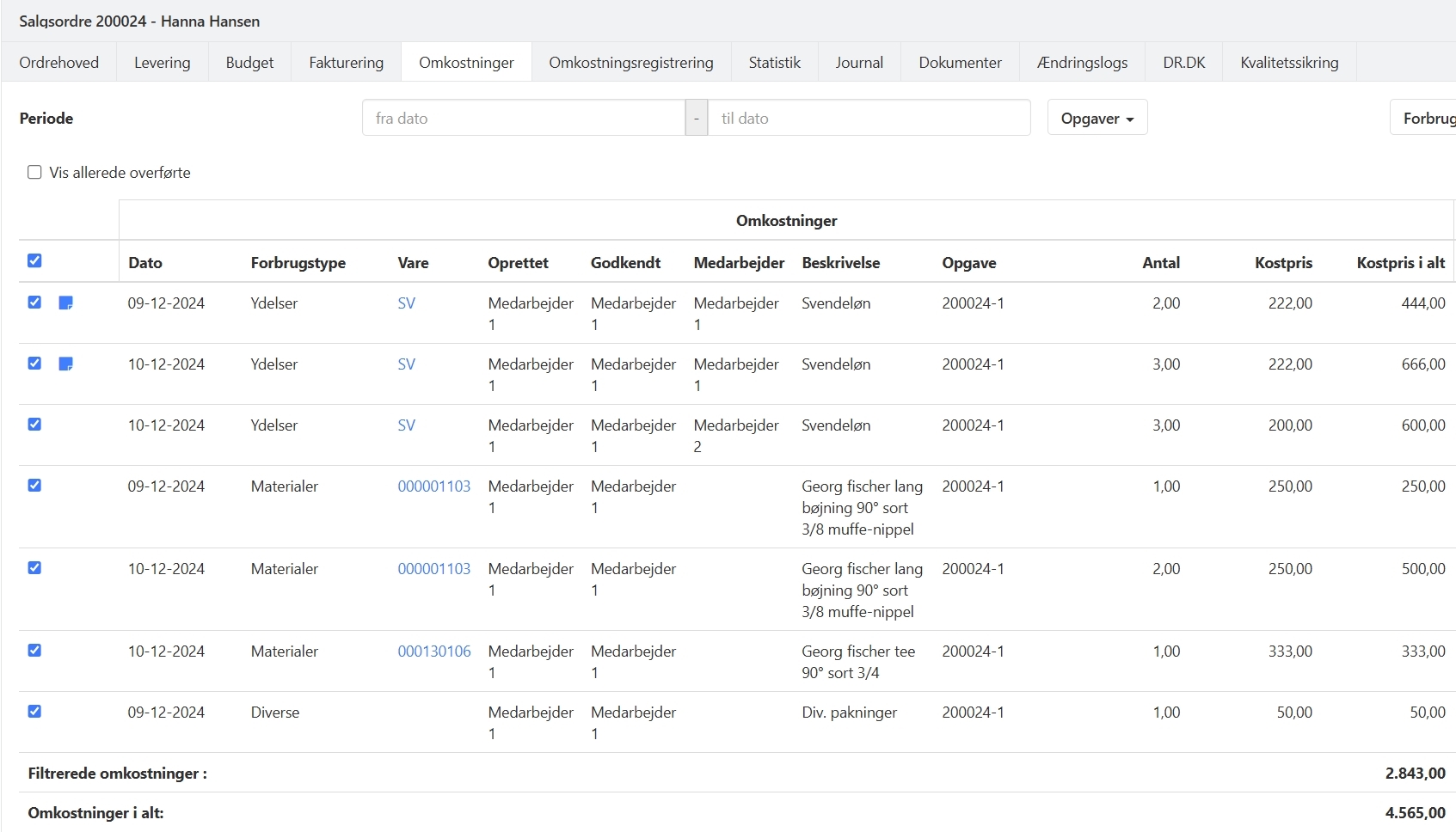Enable Vis allerede overførte checkbox
Viewport: 1456px width, 832px height.
click(x=34, y=173)
